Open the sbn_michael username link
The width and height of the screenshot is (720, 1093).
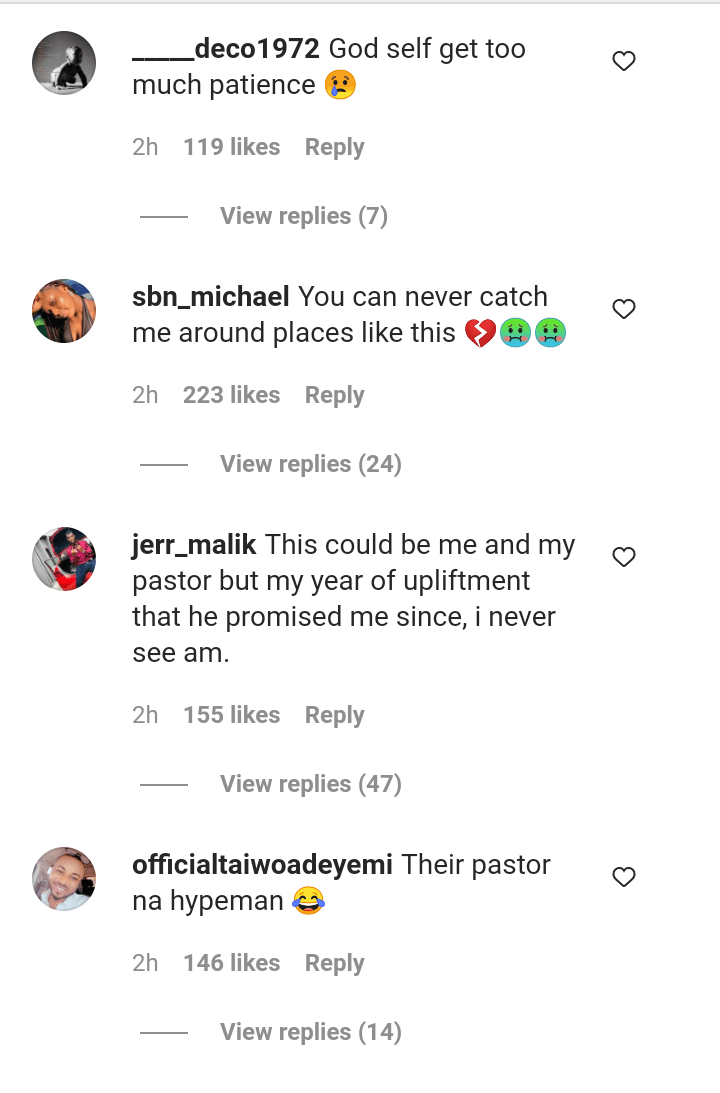[210, 297]
